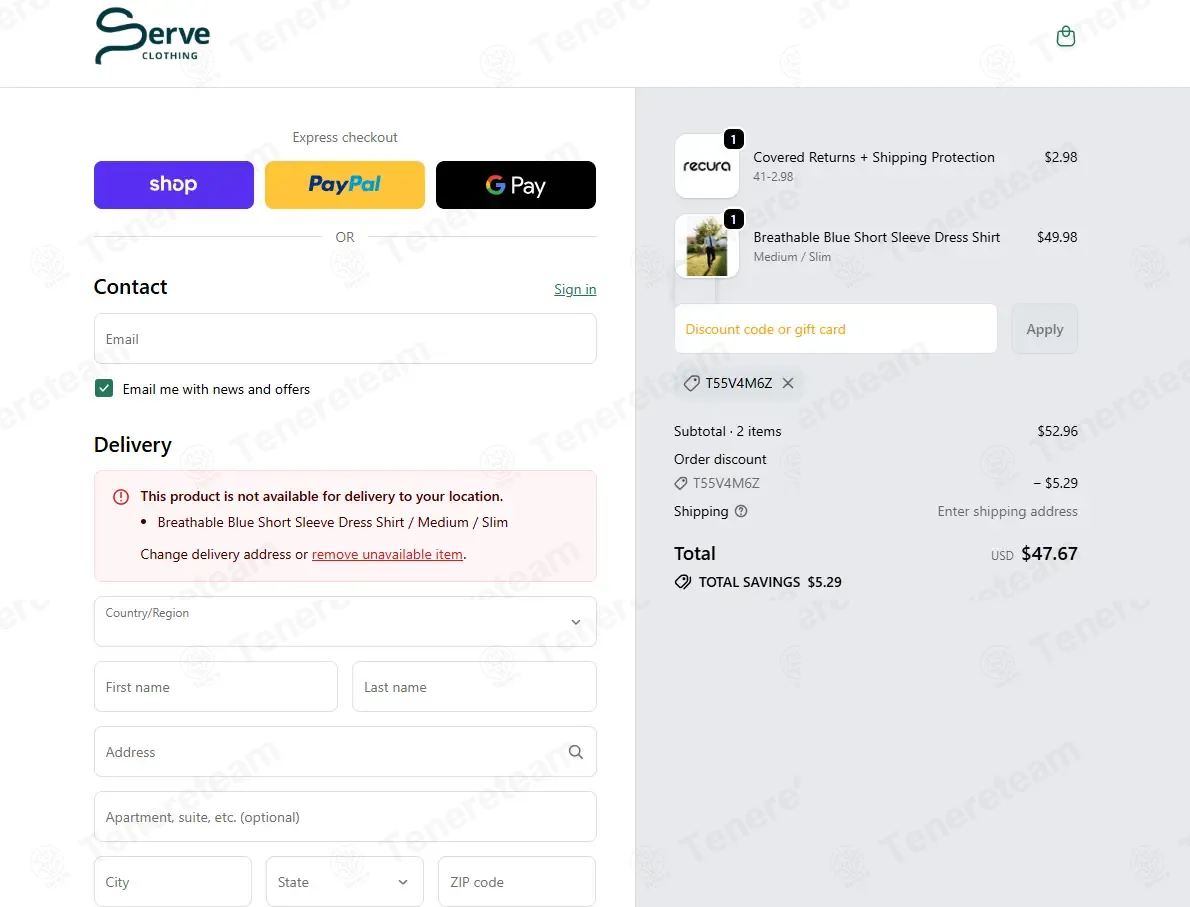Click the Sign in link
This screenshot has height=907, width=1190.
[x=575, y=289]
